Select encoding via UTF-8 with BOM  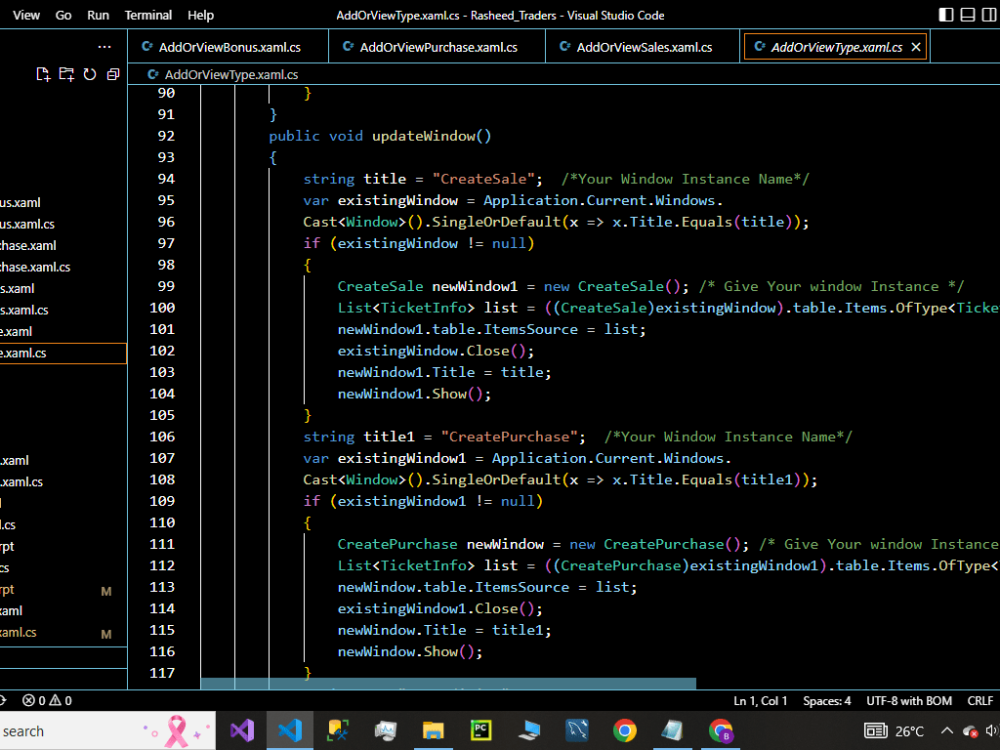point(909,701)
